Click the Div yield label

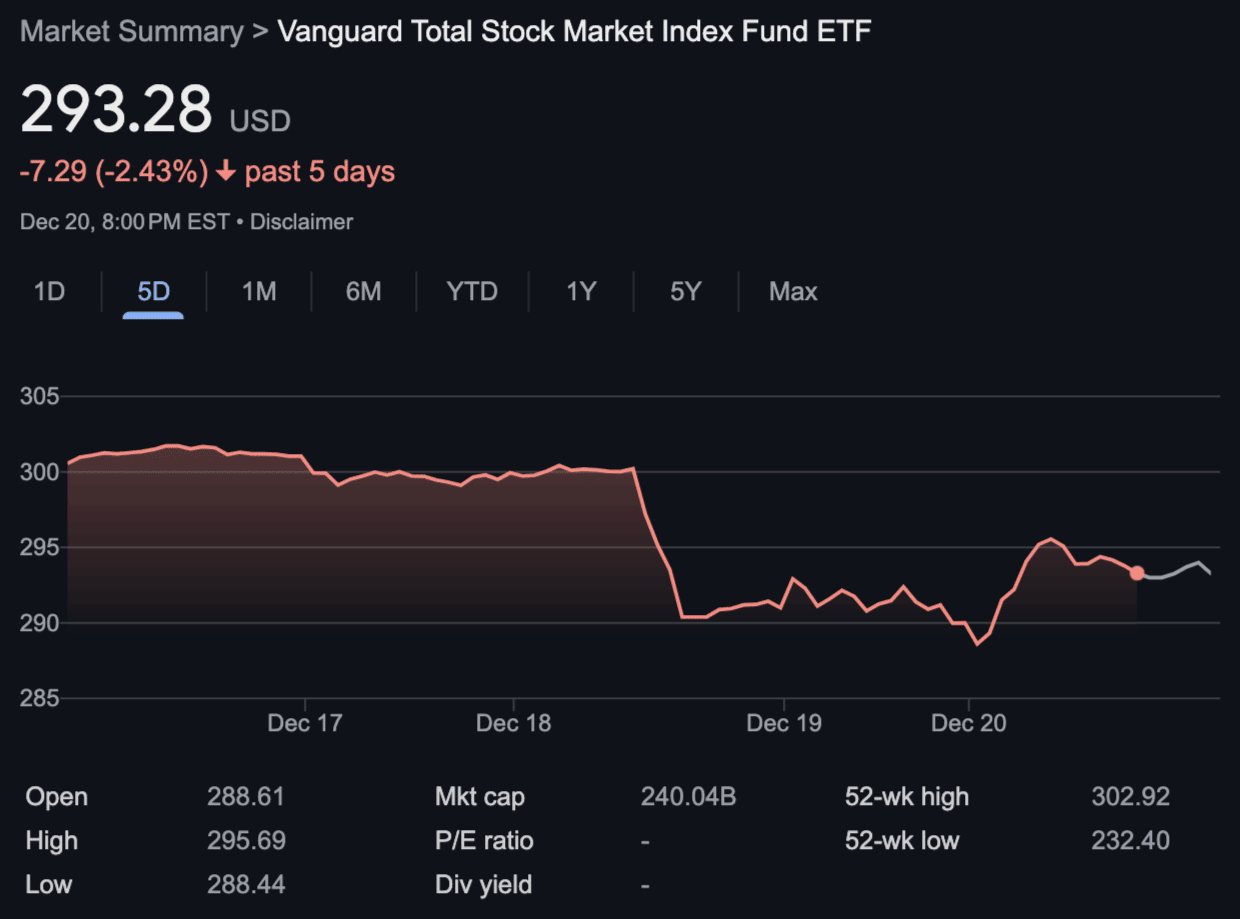pos(484,885)
